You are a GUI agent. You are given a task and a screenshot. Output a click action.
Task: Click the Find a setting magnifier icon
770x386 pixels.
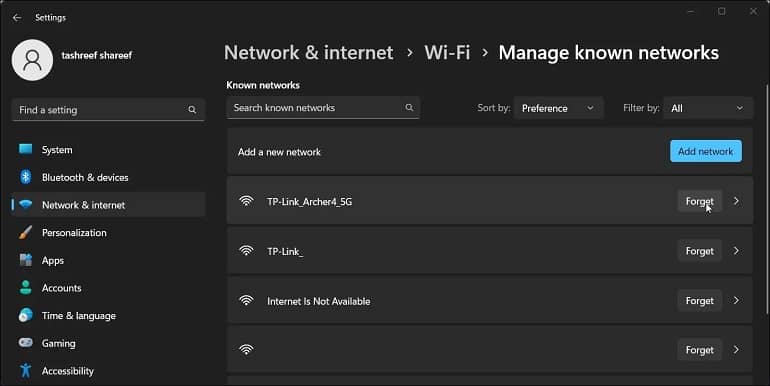(192, 110)
